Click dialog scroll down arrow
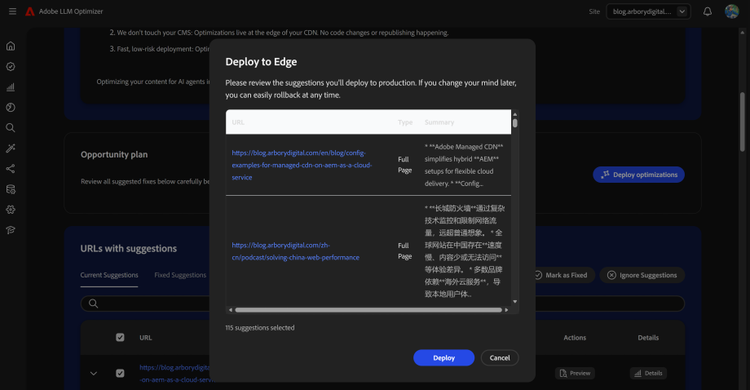 click(x=515, y=301)
